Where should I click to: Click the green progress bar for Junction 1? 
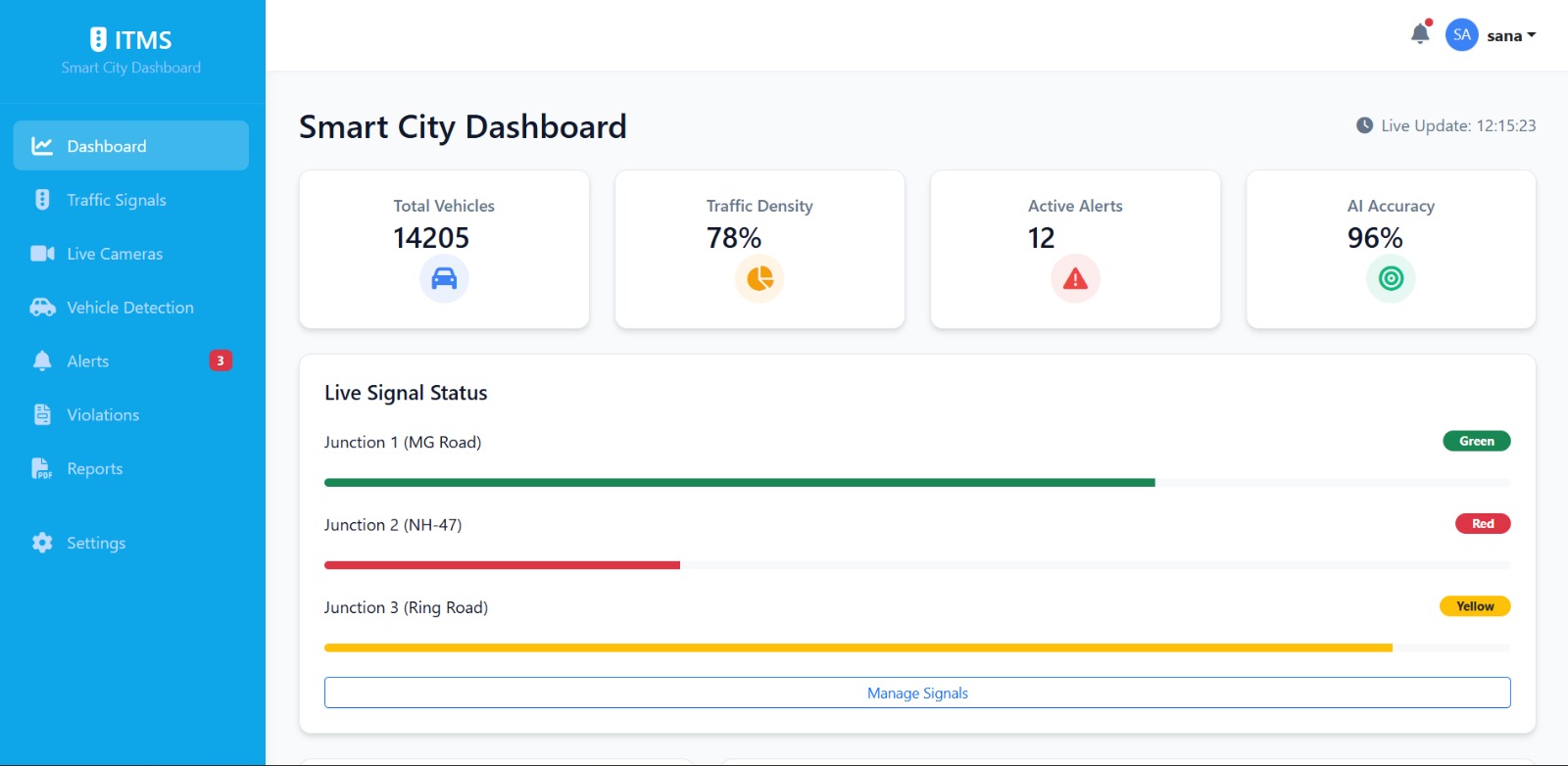point(740,483)
